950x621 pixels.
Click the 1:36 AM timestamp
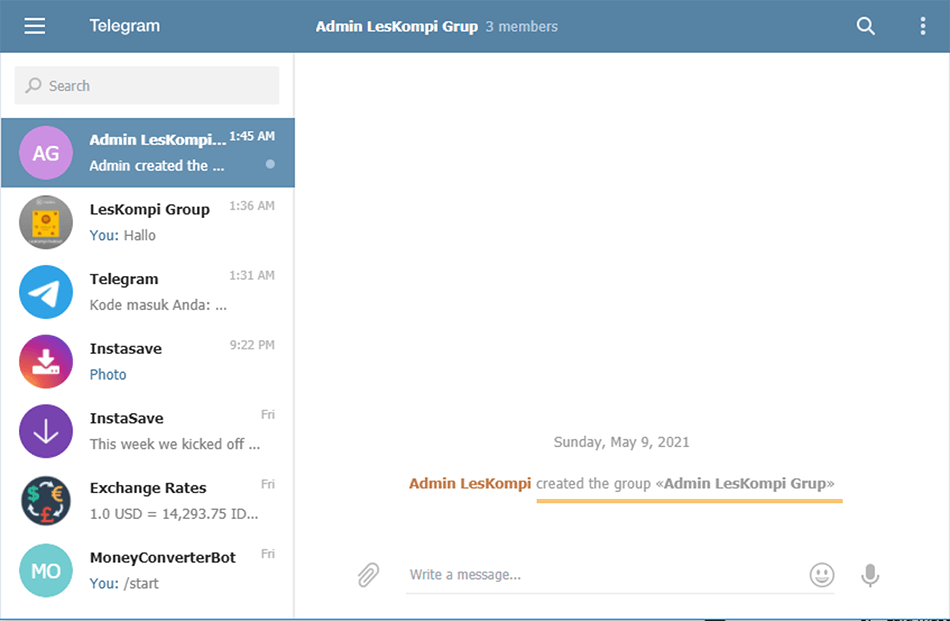click(252, 206)
